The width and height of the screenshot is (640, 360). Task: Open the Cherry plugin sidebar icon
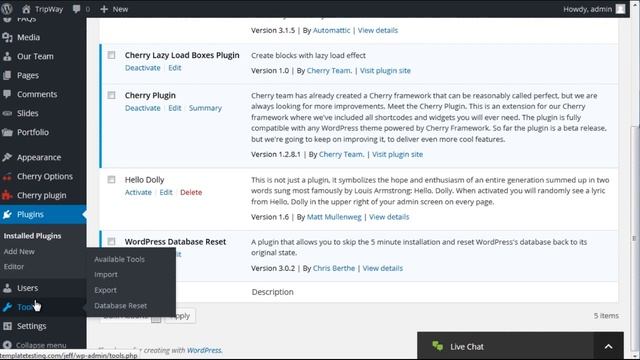click(7, 196)
